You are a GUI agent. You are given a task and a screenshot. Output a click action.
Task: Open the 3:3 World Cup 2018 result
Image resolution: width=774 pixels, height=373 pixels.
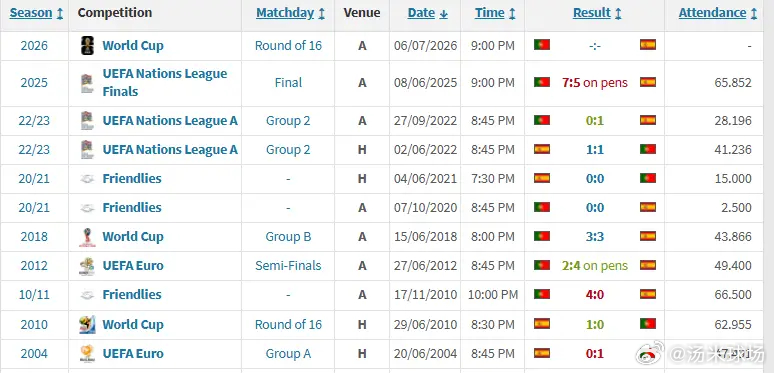pos(595,237)
